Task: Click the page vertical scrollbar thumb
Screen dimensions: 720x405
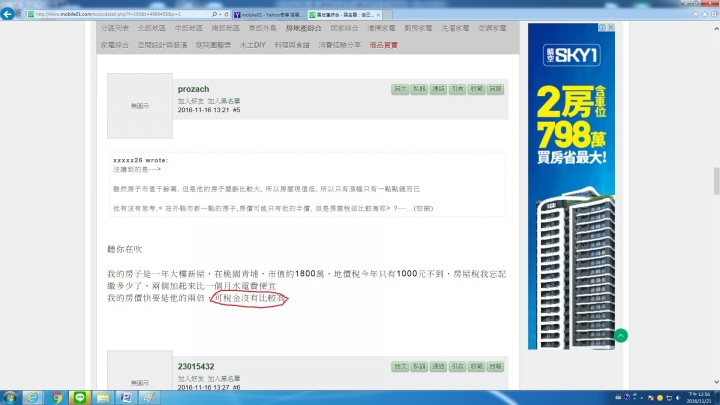Action: (x=716, y=181)
